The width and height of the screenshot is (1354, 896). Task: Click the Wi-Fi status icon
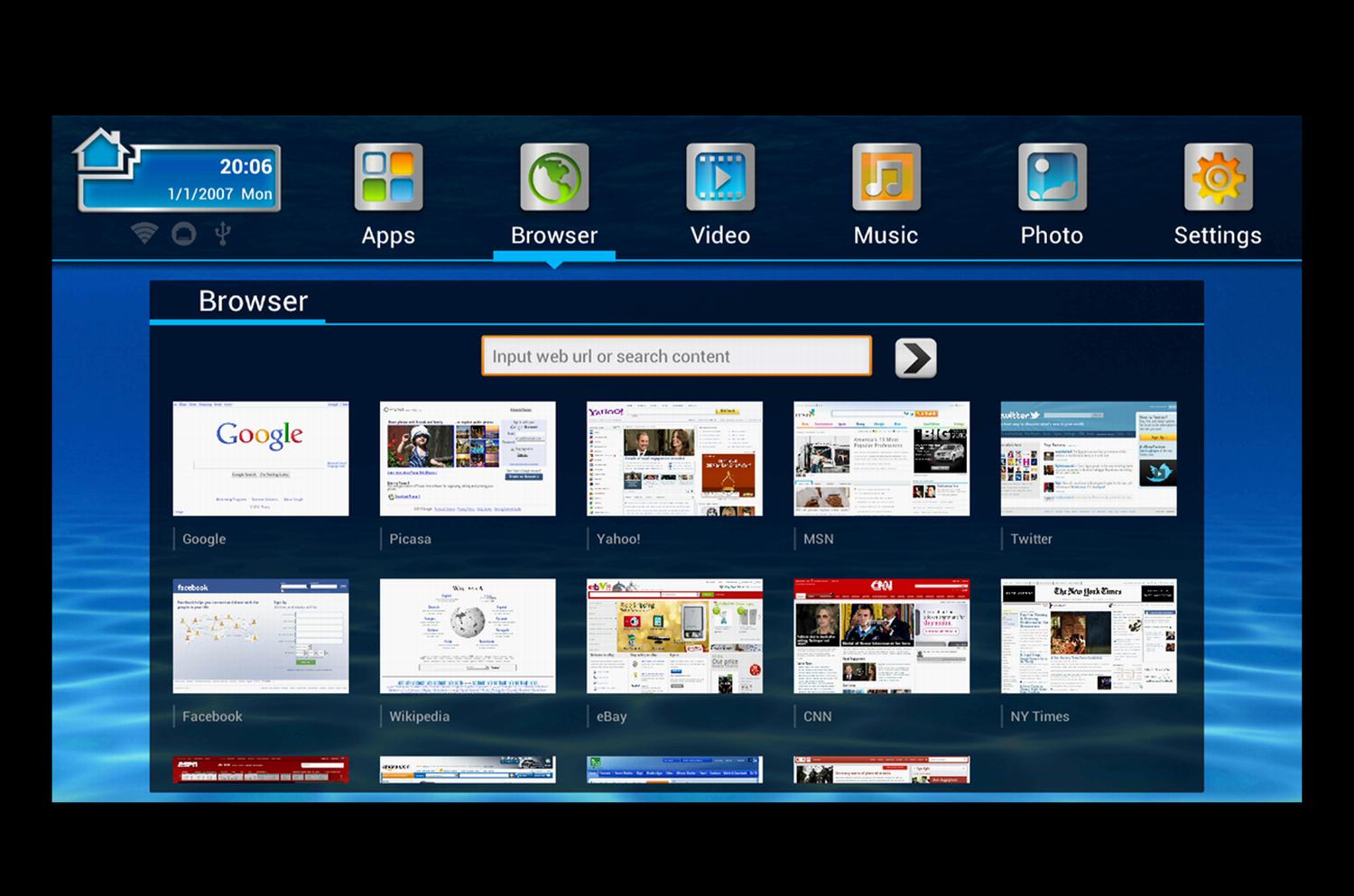(144, 234)
